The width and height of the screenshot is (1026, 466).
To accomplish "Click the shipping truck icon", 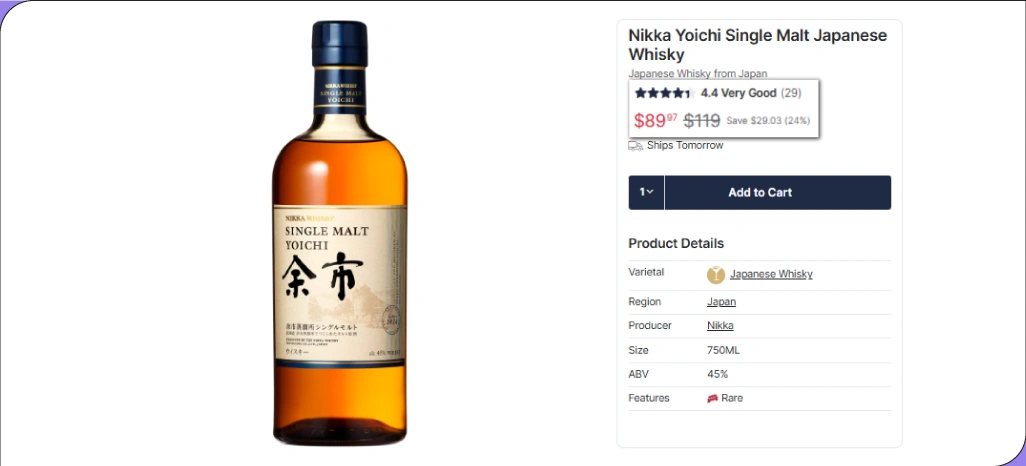I will click(635, 146).
